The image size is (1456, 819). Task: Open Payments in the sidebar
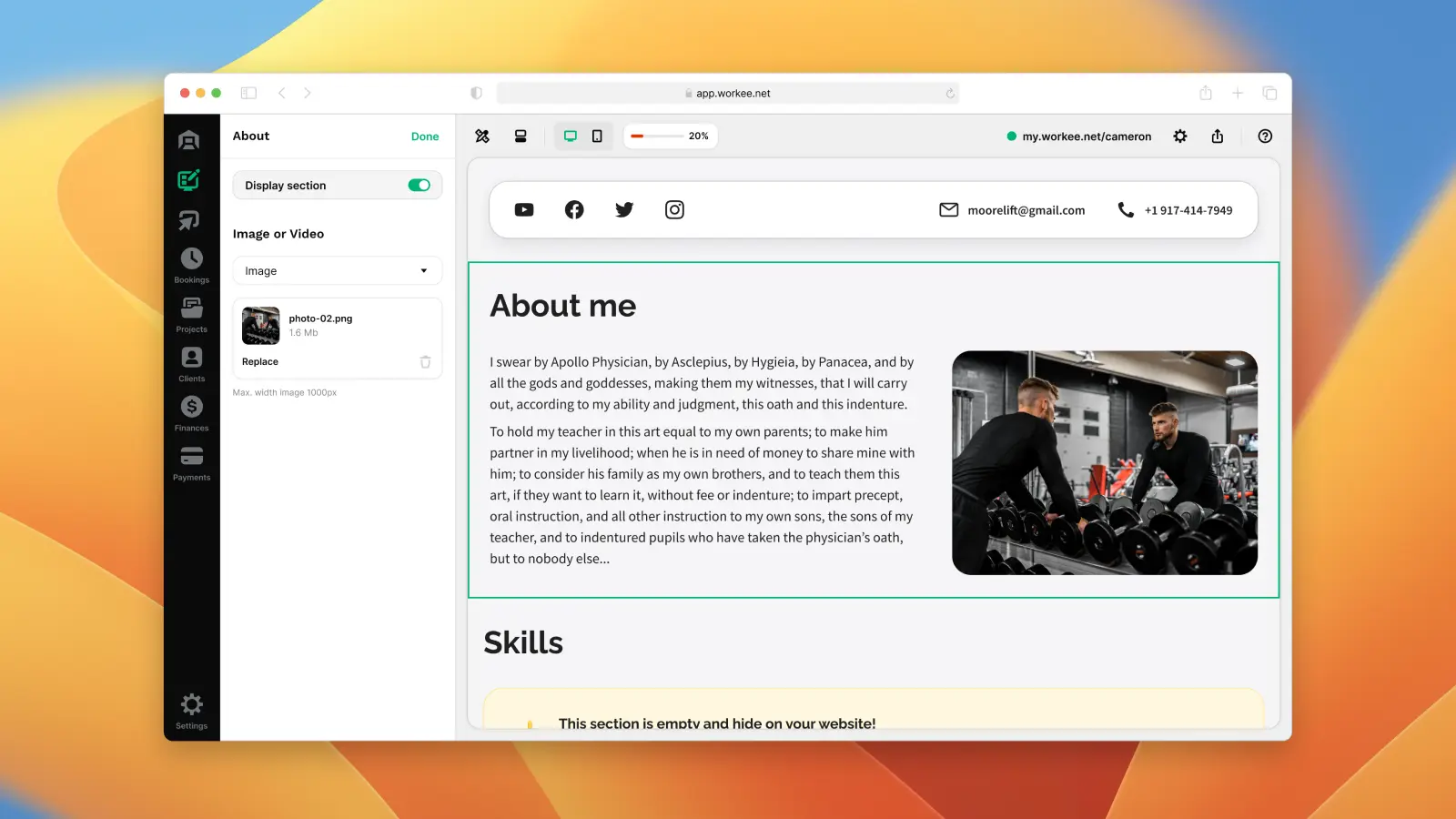pyautogui.click(x=191, y=463)
